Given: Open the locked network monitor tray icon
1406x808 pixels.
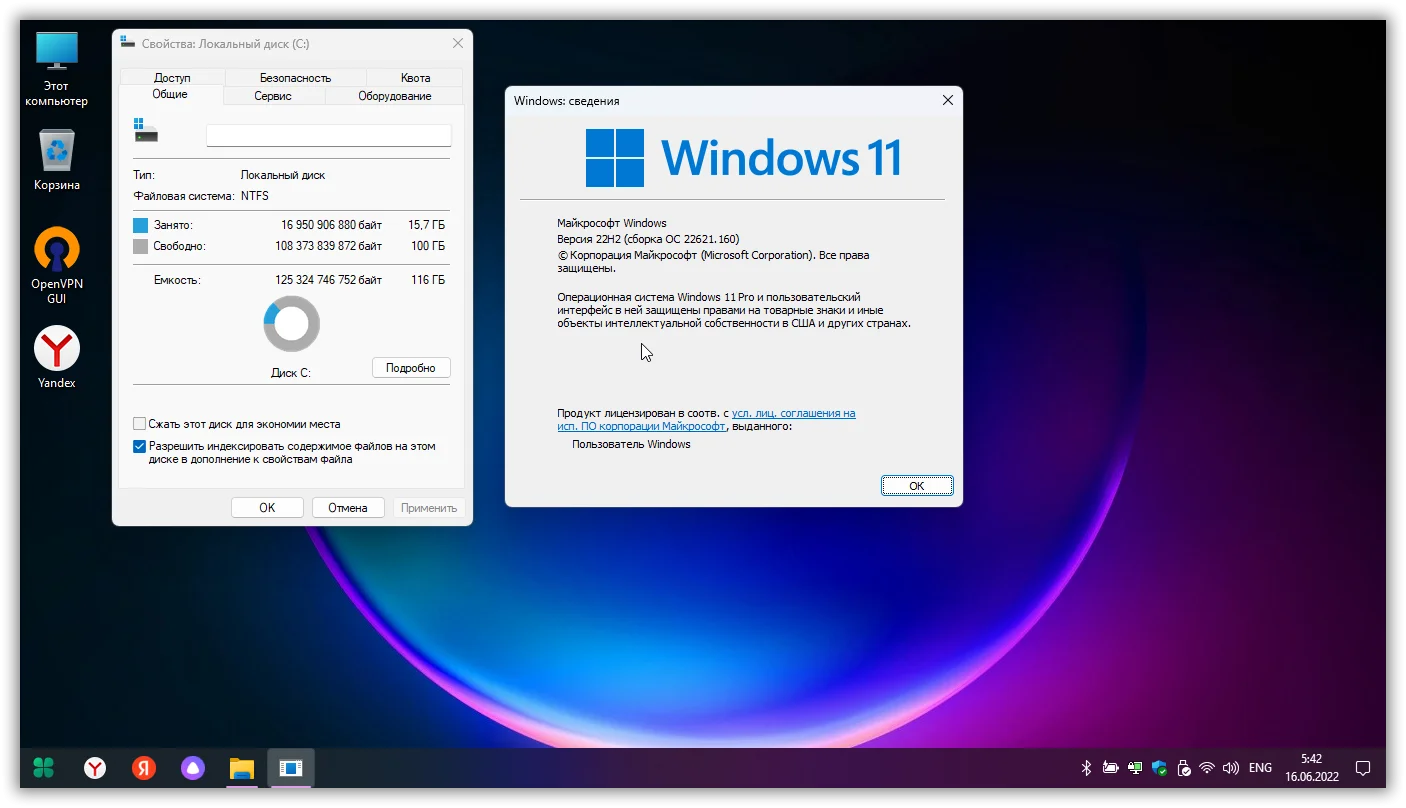Looking at the screenshot, I should pyautogui.click(x=1135, y=768).
